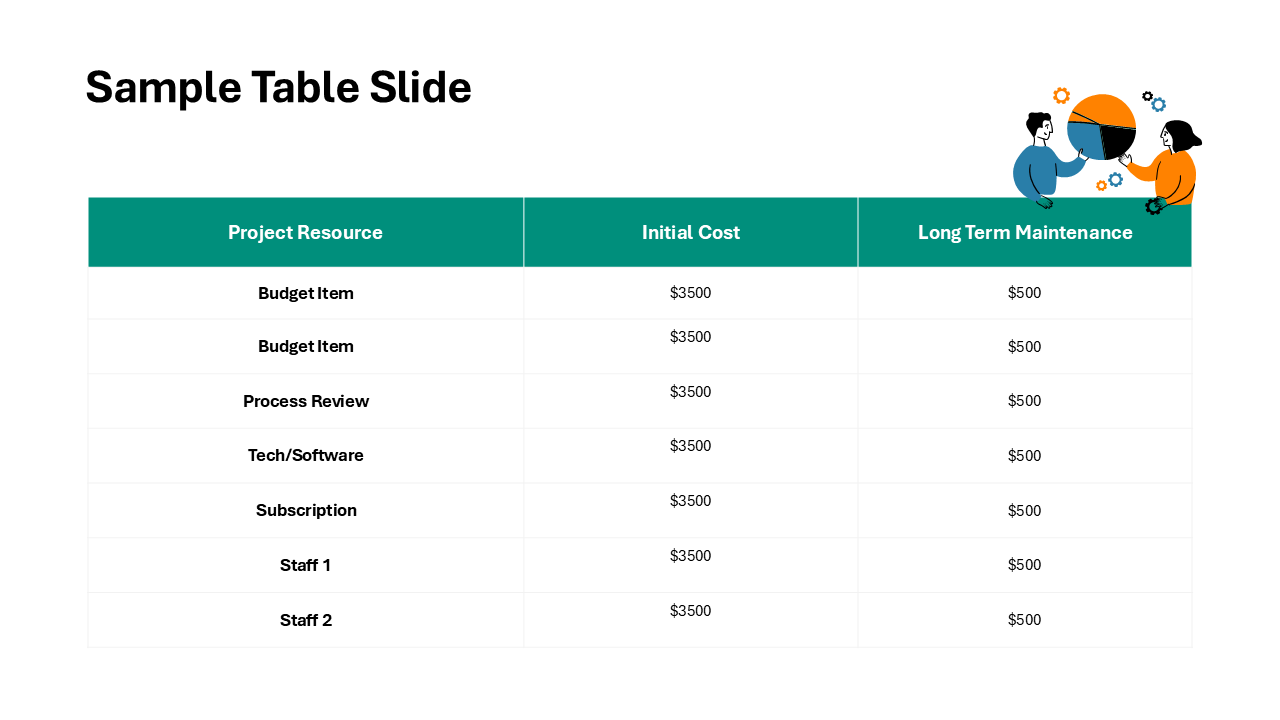Select the 'Long Term Maintenance' header cell
Image resolution: width=1280 pixels, height=720 pixels.
(x=1025, y=232)
